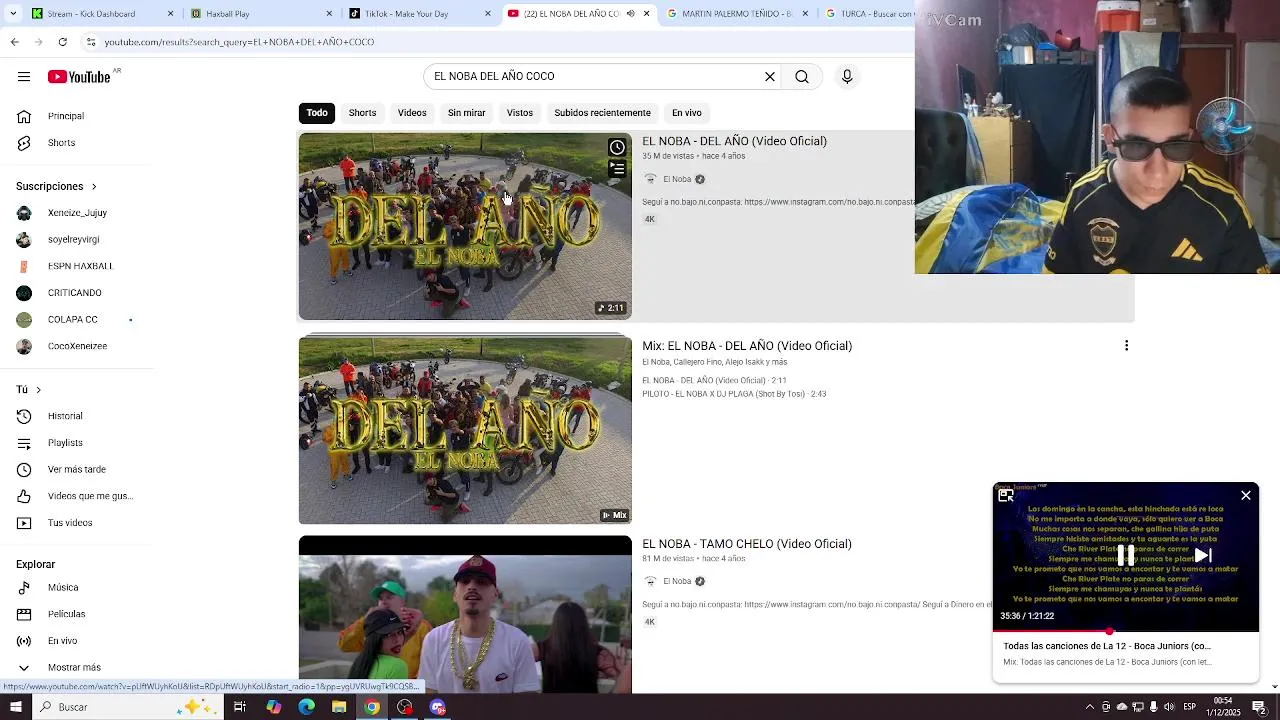Select the Videos filter chip

(x=412, y=113)
